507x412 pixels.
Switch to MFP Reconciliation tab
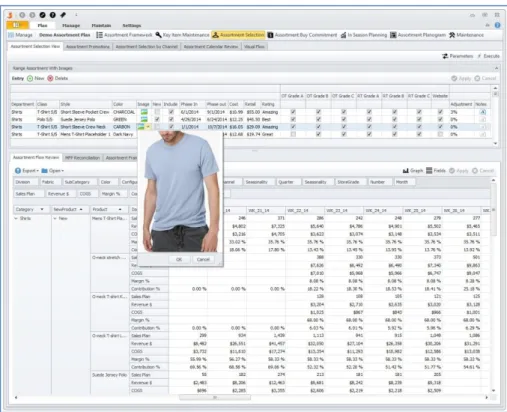(x=82, y=158)
